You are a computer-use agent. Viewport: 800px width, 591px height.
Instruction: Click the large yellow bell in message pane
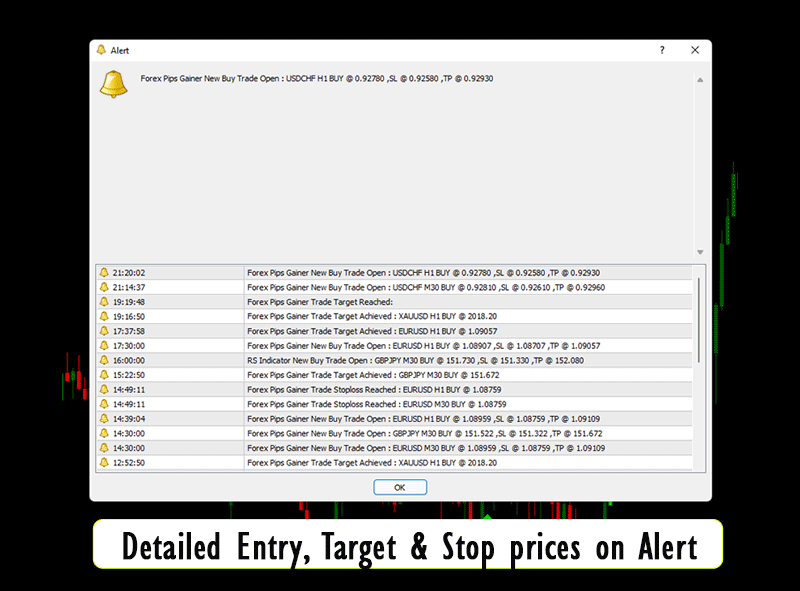click(x=114, y=84)
